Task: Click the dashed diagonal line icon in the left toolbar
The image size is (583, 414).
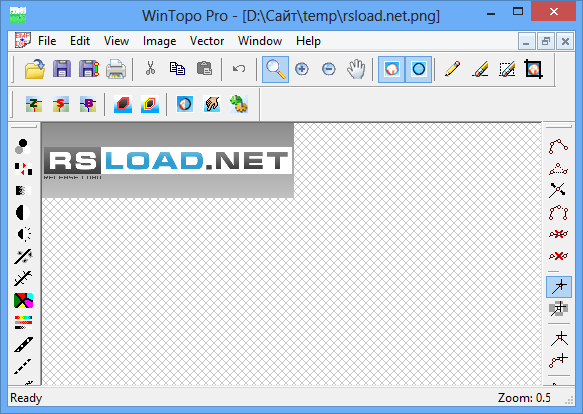Action: click(23, 366)
